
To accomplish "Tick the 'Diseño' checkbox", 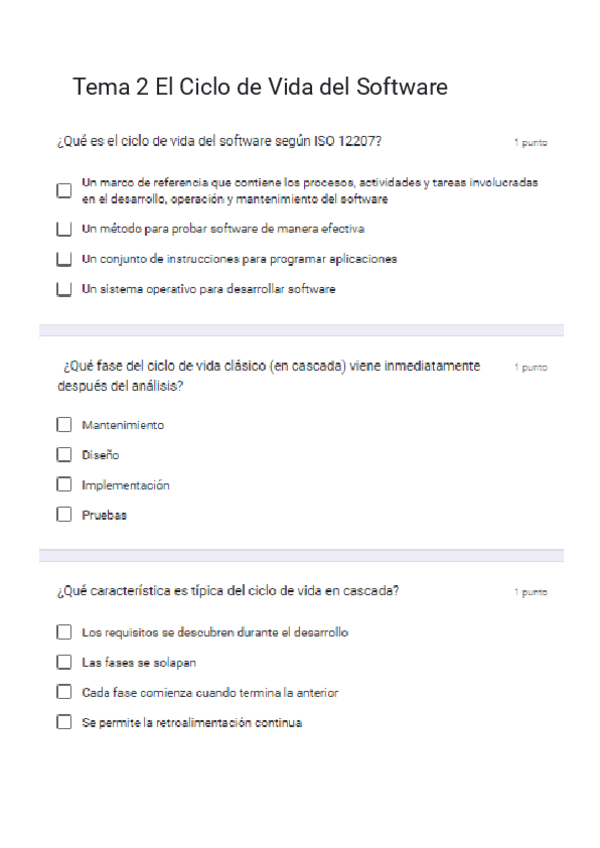I will tap(64, 455).
